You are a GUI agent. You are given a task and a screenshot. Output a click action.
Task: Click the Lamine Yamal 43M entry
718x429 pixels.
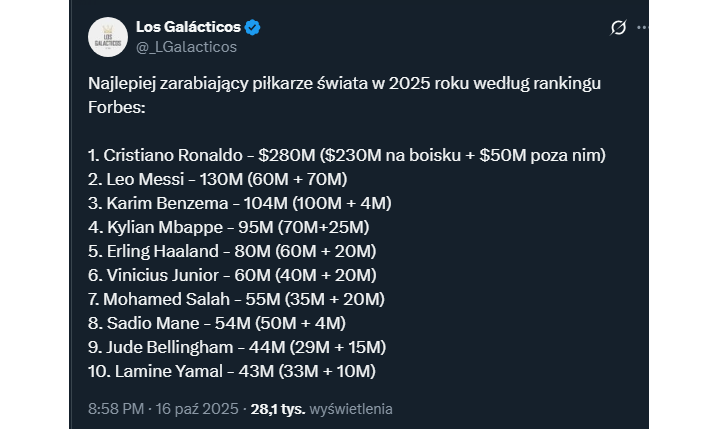point(232,371)
